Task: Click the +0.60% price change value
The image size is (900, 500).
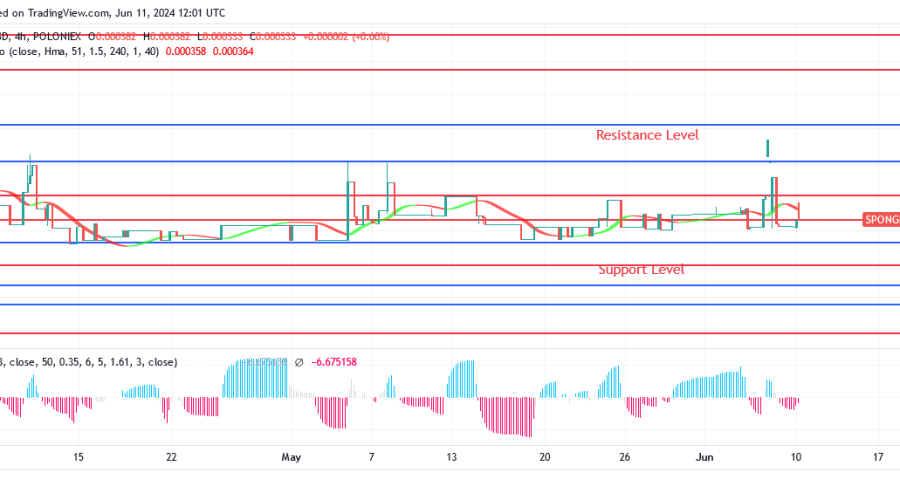Action: coord(370,36)
